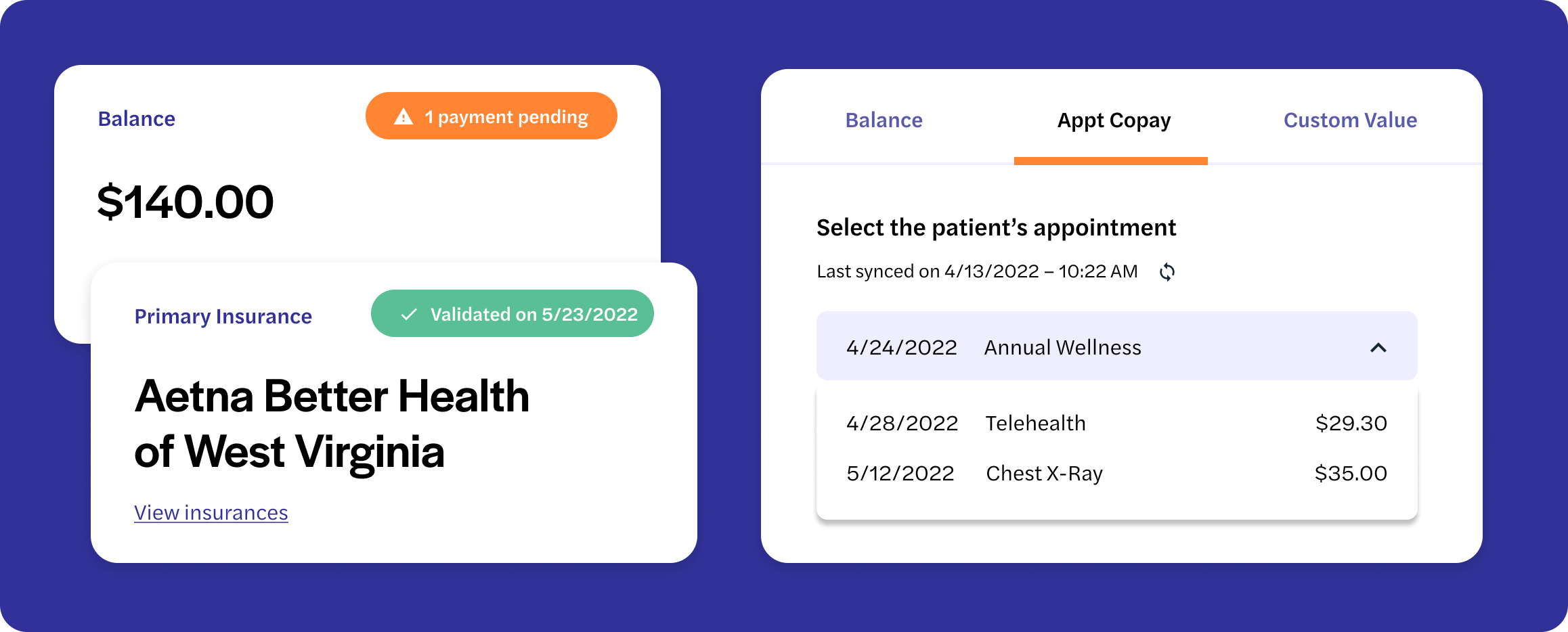The width and height of the screenshot is (1568, 632).
Task: Click the warning triangle icon
Action: (404, 116)
